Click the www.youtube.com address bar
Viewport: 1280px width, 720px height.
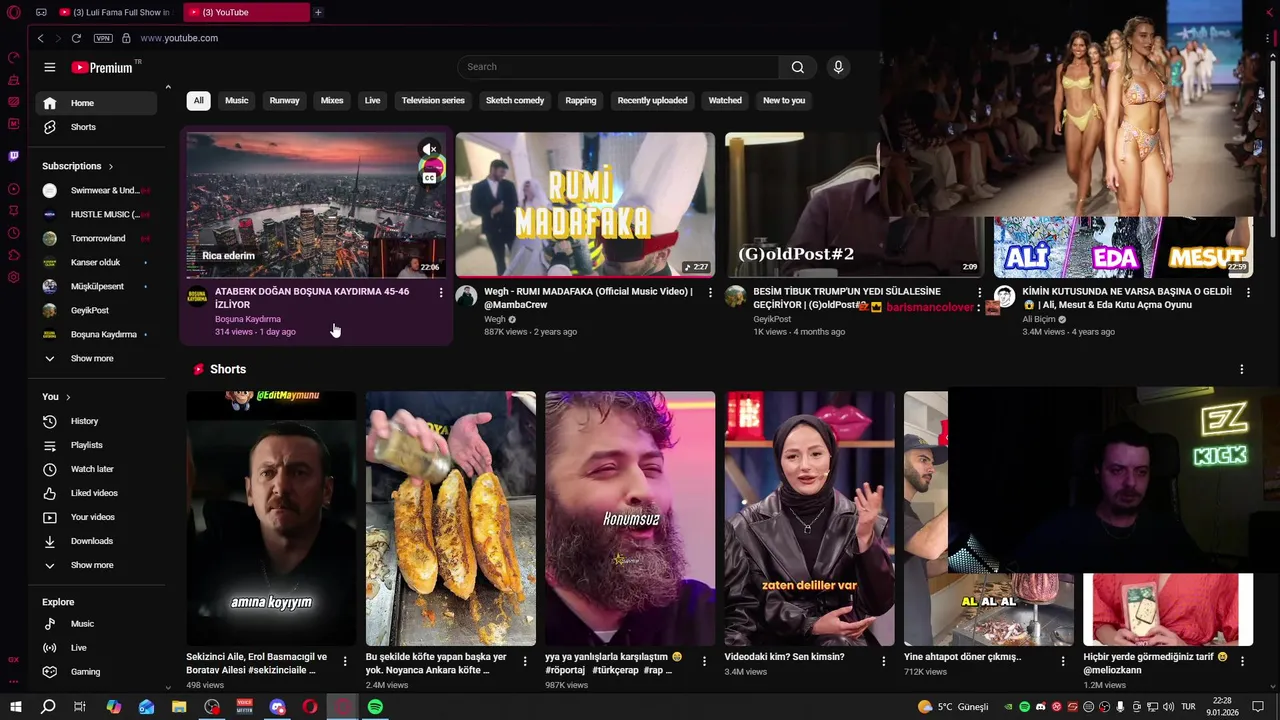tap(179, 38)
